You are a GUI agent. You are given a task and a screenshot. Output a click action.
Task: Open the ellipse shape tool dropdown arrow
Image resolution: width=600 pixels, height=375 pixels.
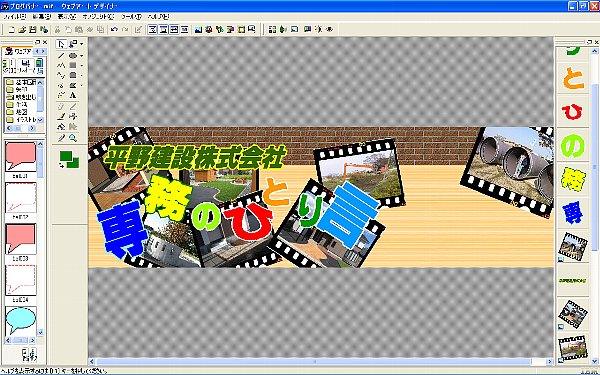pyautogui.click(x=82, y=56)
